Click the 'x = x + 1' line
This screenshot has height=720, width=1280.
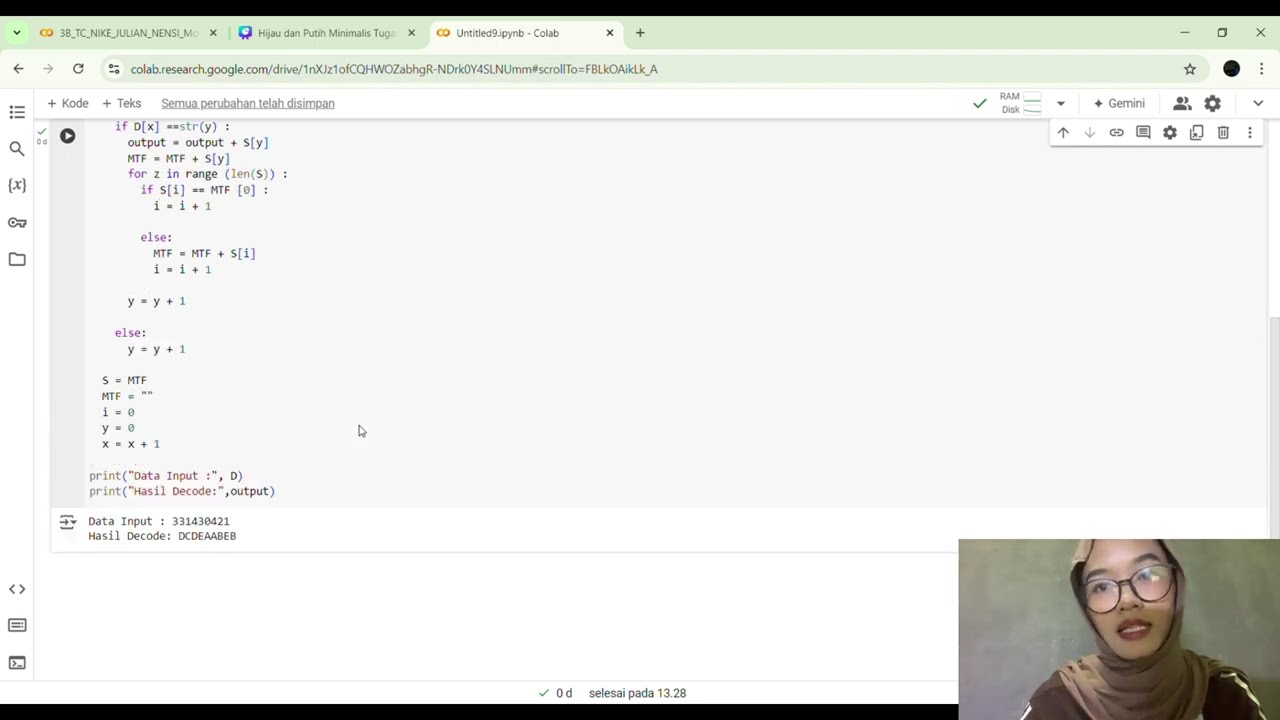click(130, 444)
